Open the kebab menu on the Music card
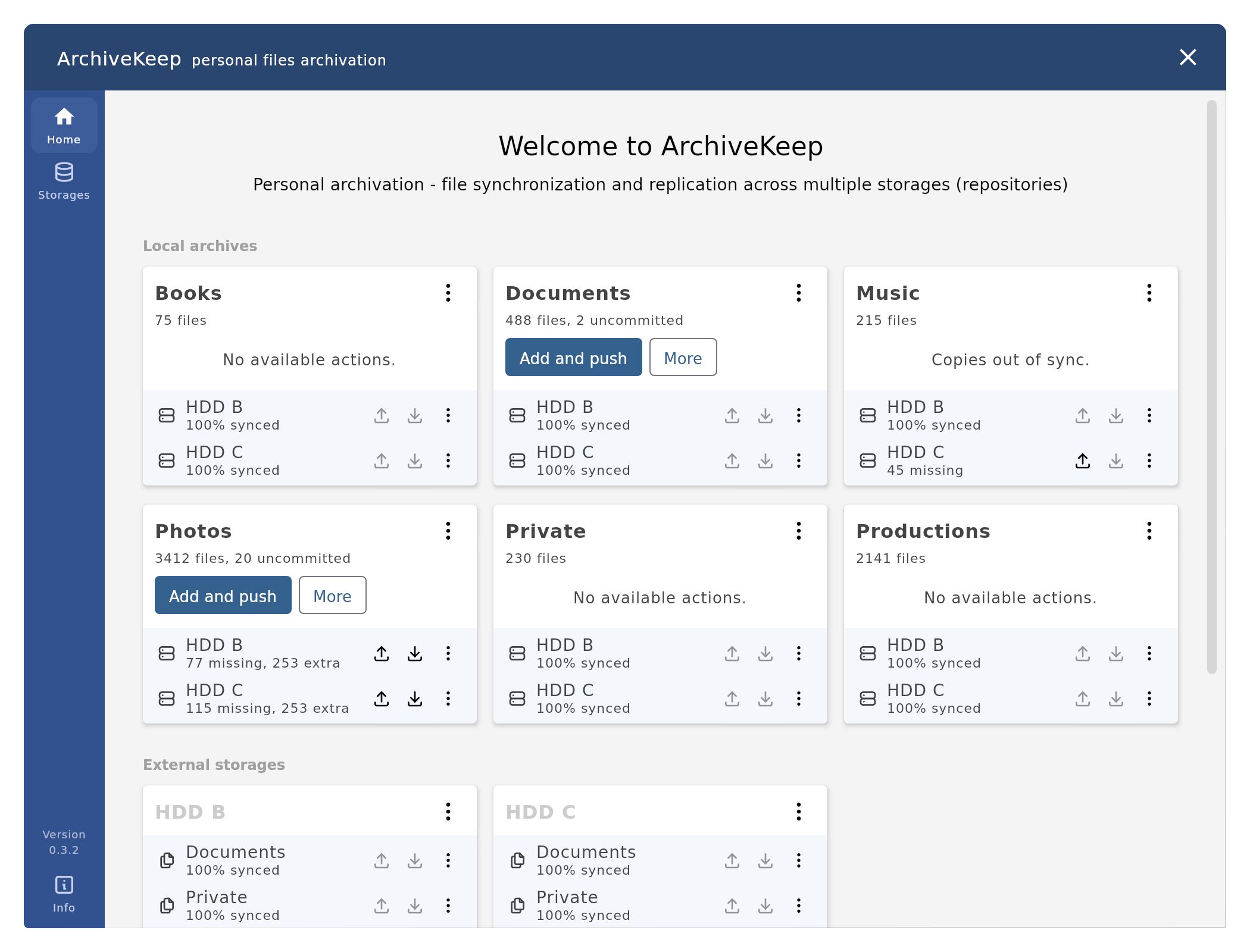Image resolution: width=1250 pixels, height=952 pixels. [1149, 293]
